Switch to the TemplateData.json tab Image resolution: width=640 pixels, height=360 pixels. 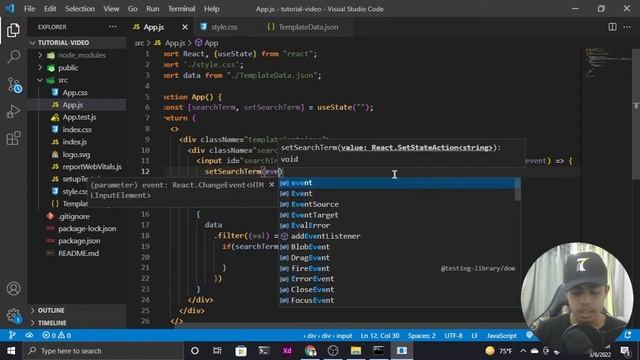pos(308,27)
